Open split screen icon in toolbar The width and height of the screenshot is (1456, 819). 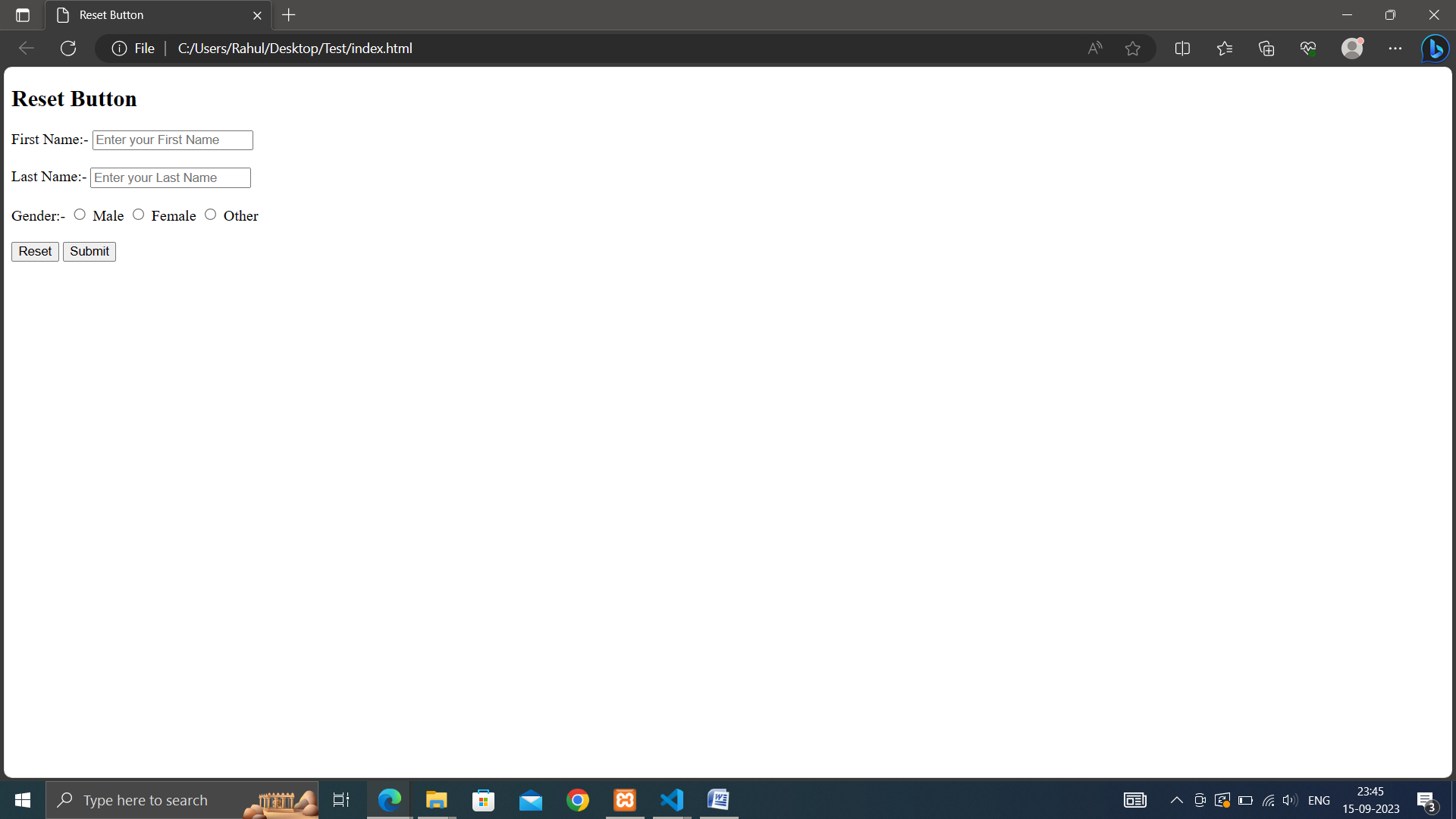1182,49
